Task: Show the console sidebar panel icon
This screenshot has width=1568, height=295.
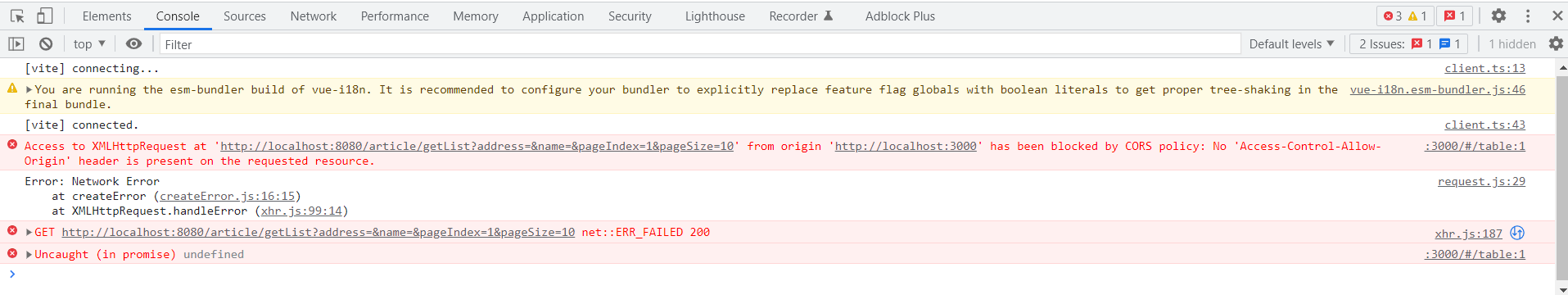Action: pyautogui.click(x=16, y=44)
